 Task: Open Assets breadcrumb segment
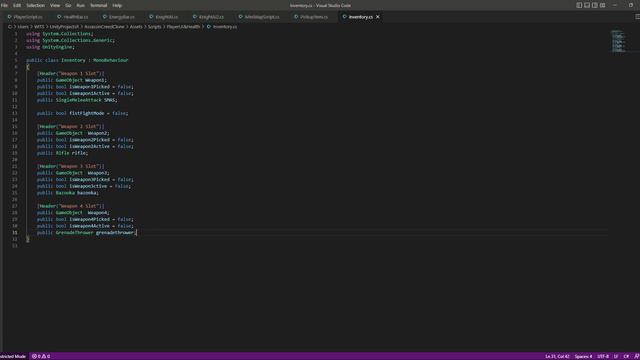(136, 27)
